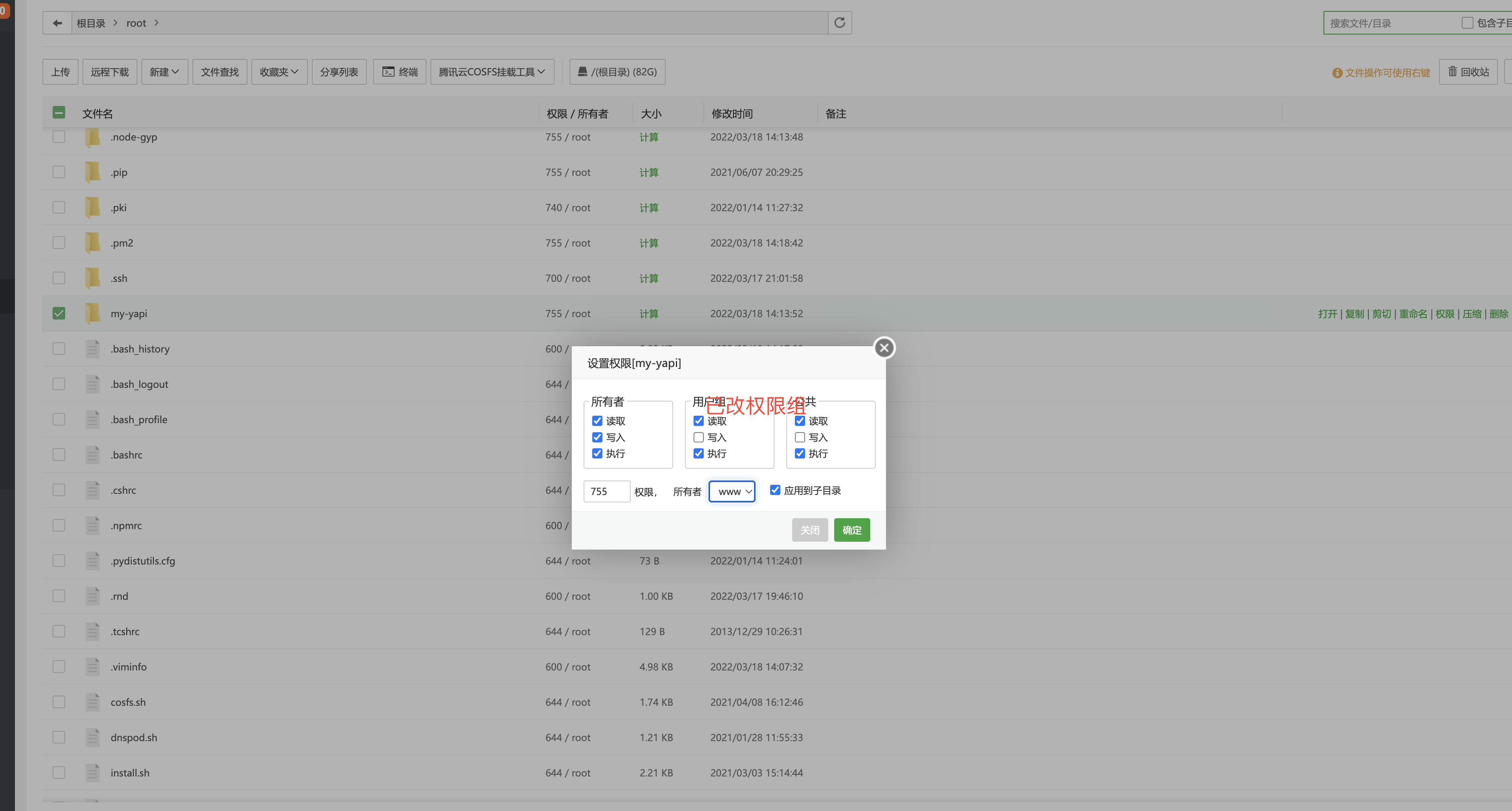
Task: Toggle the select-all header checkbox
Action: (x=59, y=113)
